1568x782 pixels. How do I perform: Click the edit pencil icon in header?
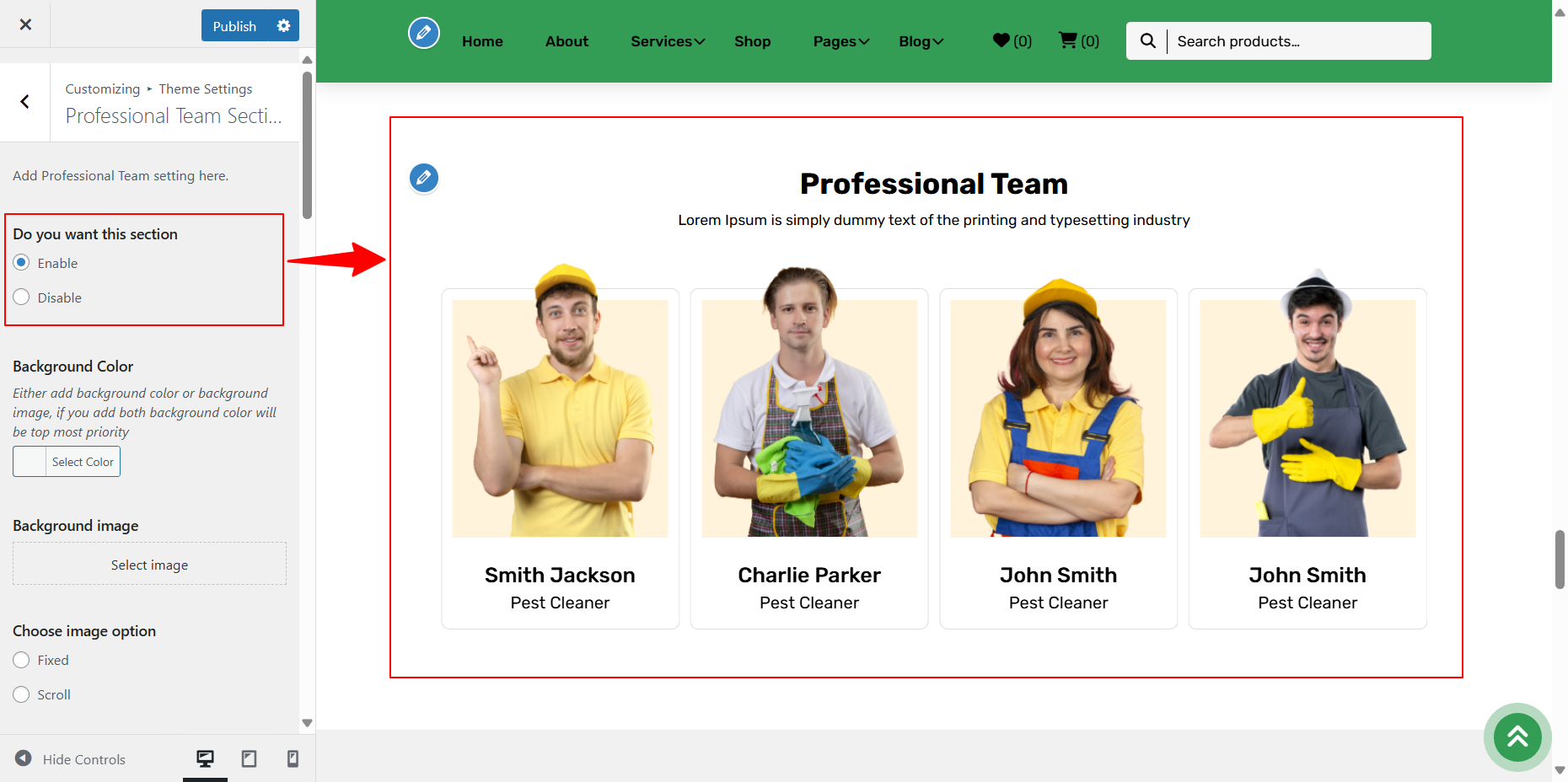[x=423, y=34]
